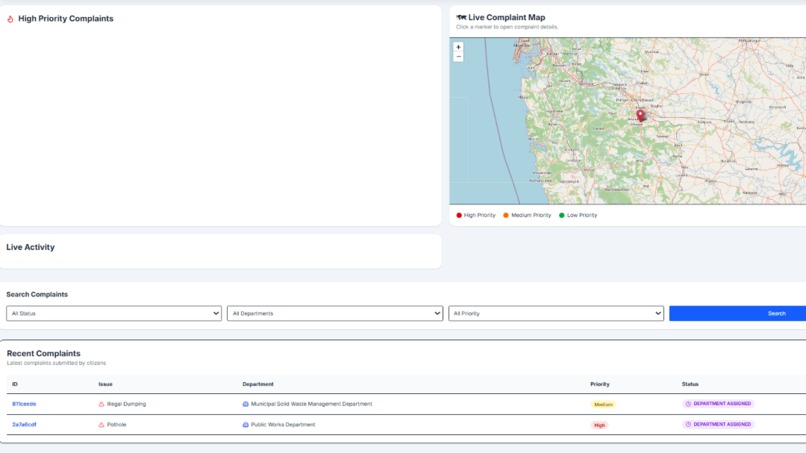Image resolution: width=806 pixels, height=453 pixels.
Task: Click the clock icon in the 8f1ceede row status badge
Action: click(x=688, y=404)
